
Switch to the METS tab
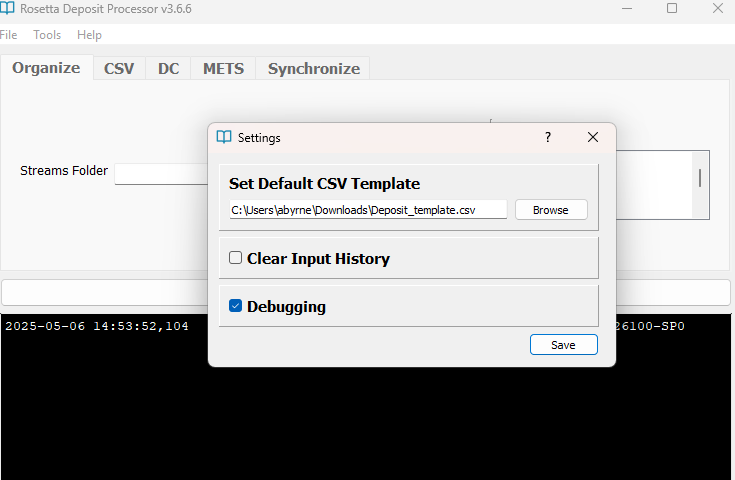tap(223, 69)
